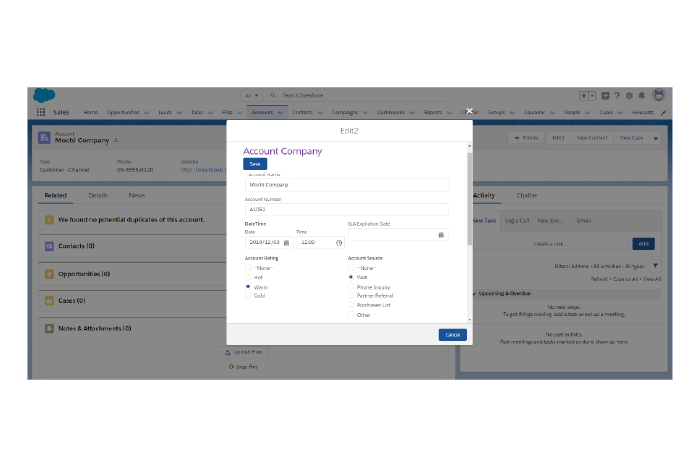Switch to the Chatter tab
The height and width of the screenshot is (467, 700).
point(527,196)
